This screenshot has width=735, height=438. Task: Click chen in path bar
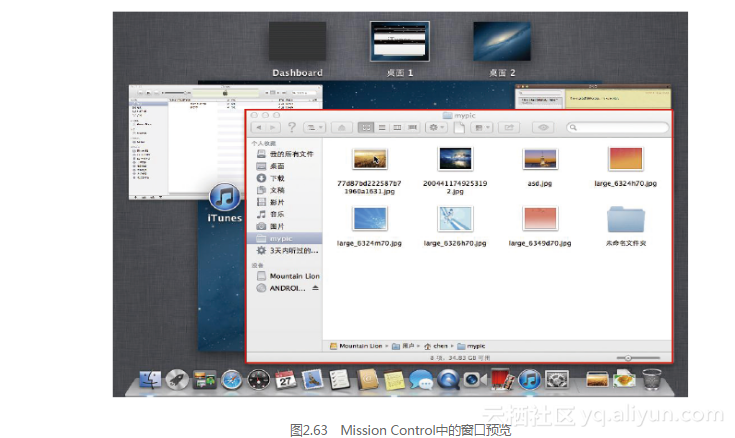[x=436, y=346]
